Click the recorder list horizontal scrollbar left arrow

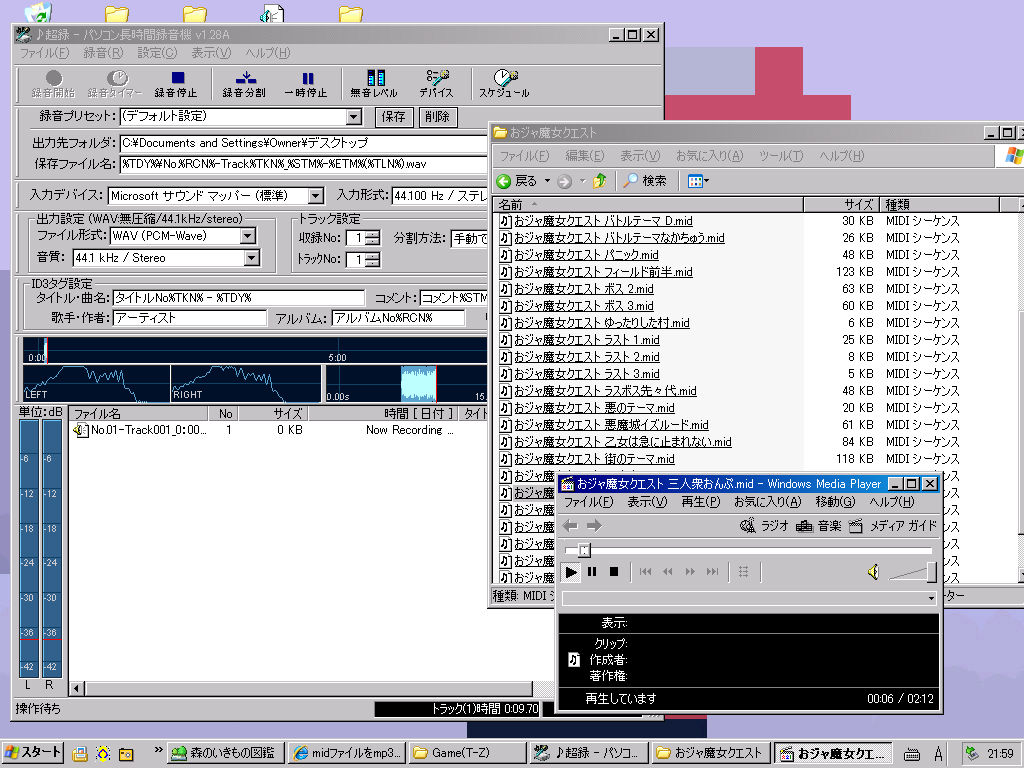[x=77, y=688]
